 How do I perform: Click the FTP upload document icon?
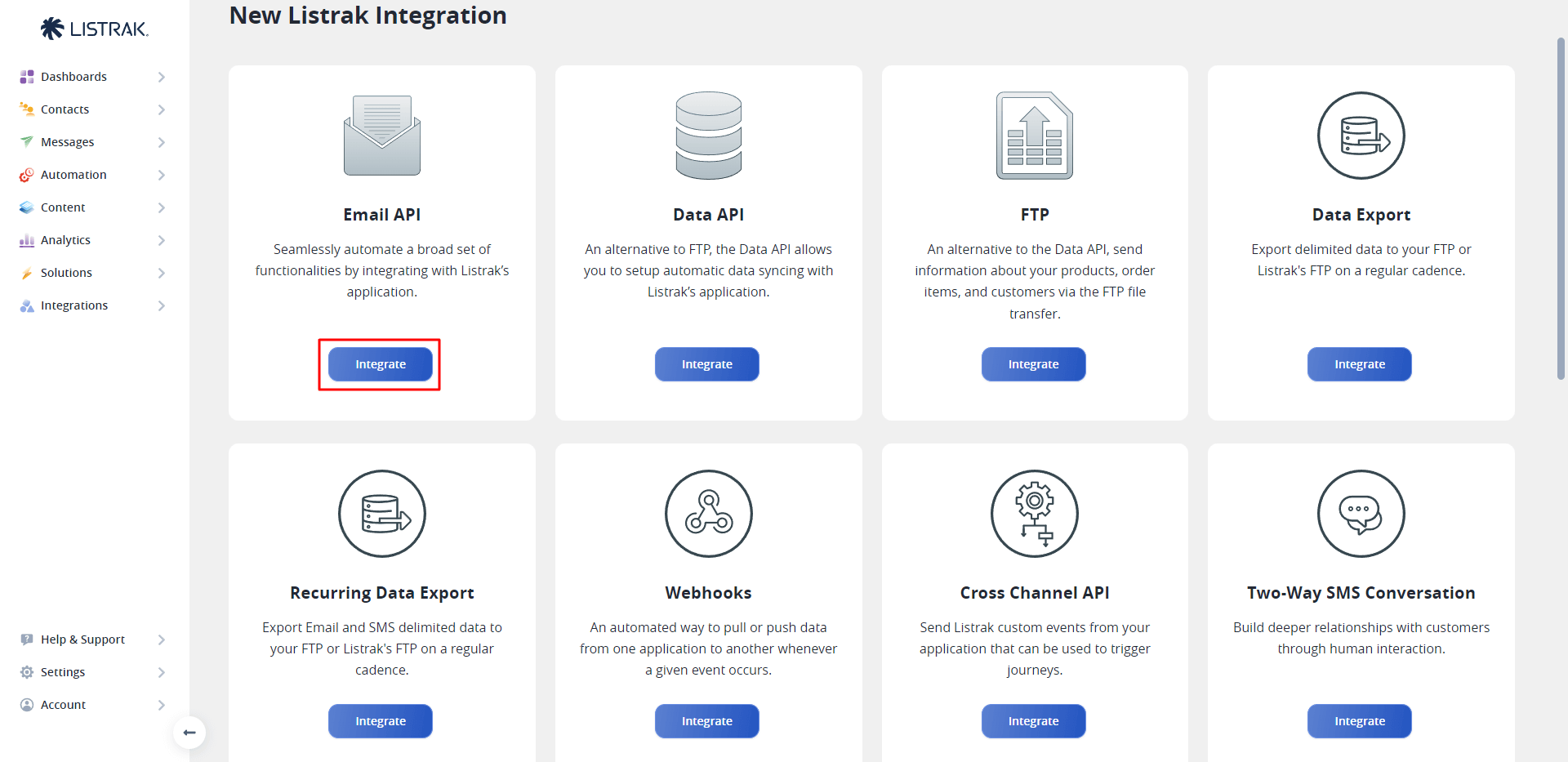click(x=1034, y=136)
